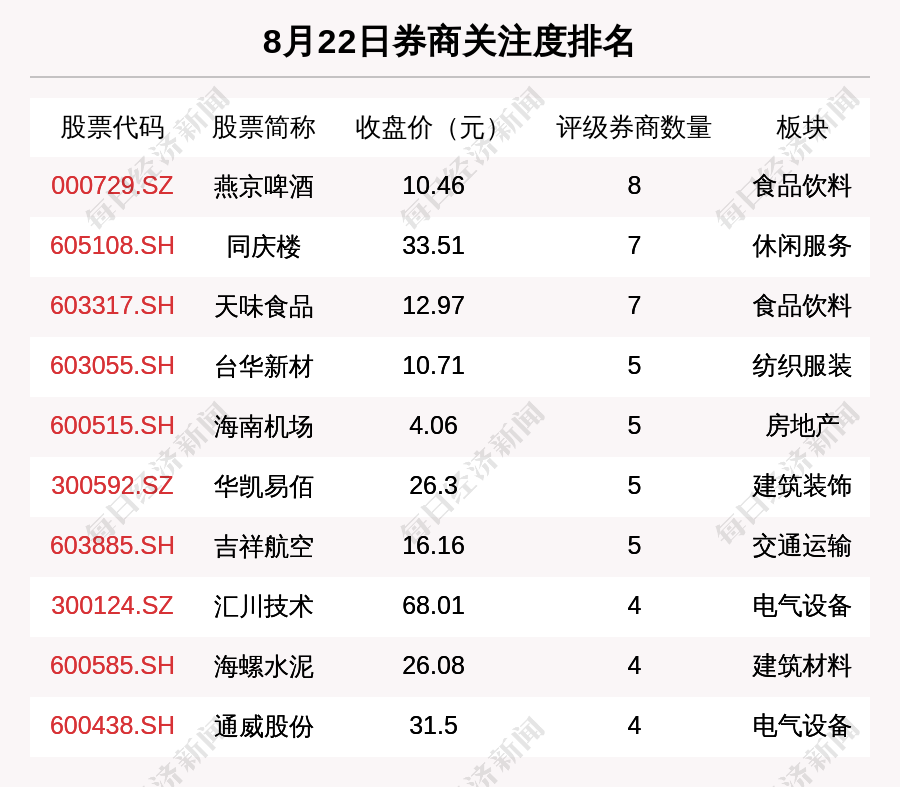Image resolution: width=900 pixels, height=787 pixels.
Task: Click the closing price 31.5
Action: pos(433,726)
